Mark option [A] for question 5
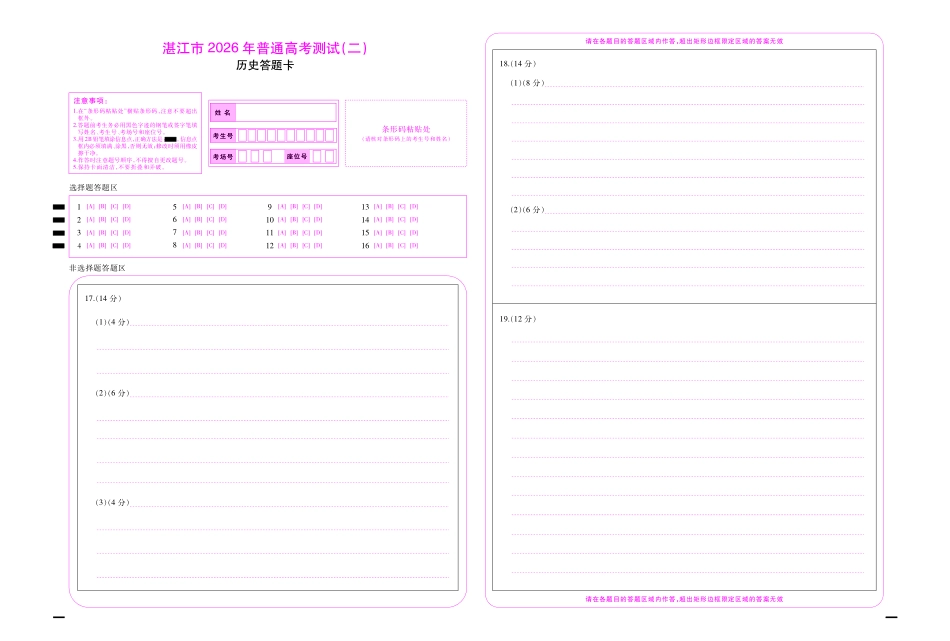Screen dimensions: 950x641 pos(187,207)
